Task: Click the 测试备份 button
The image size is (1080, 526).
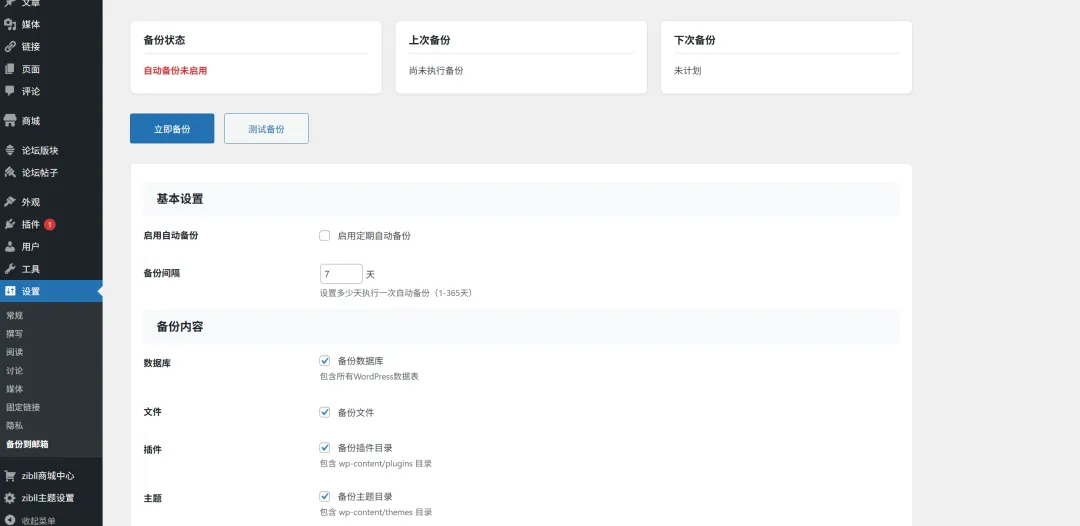Action: [x=267, y=129]
